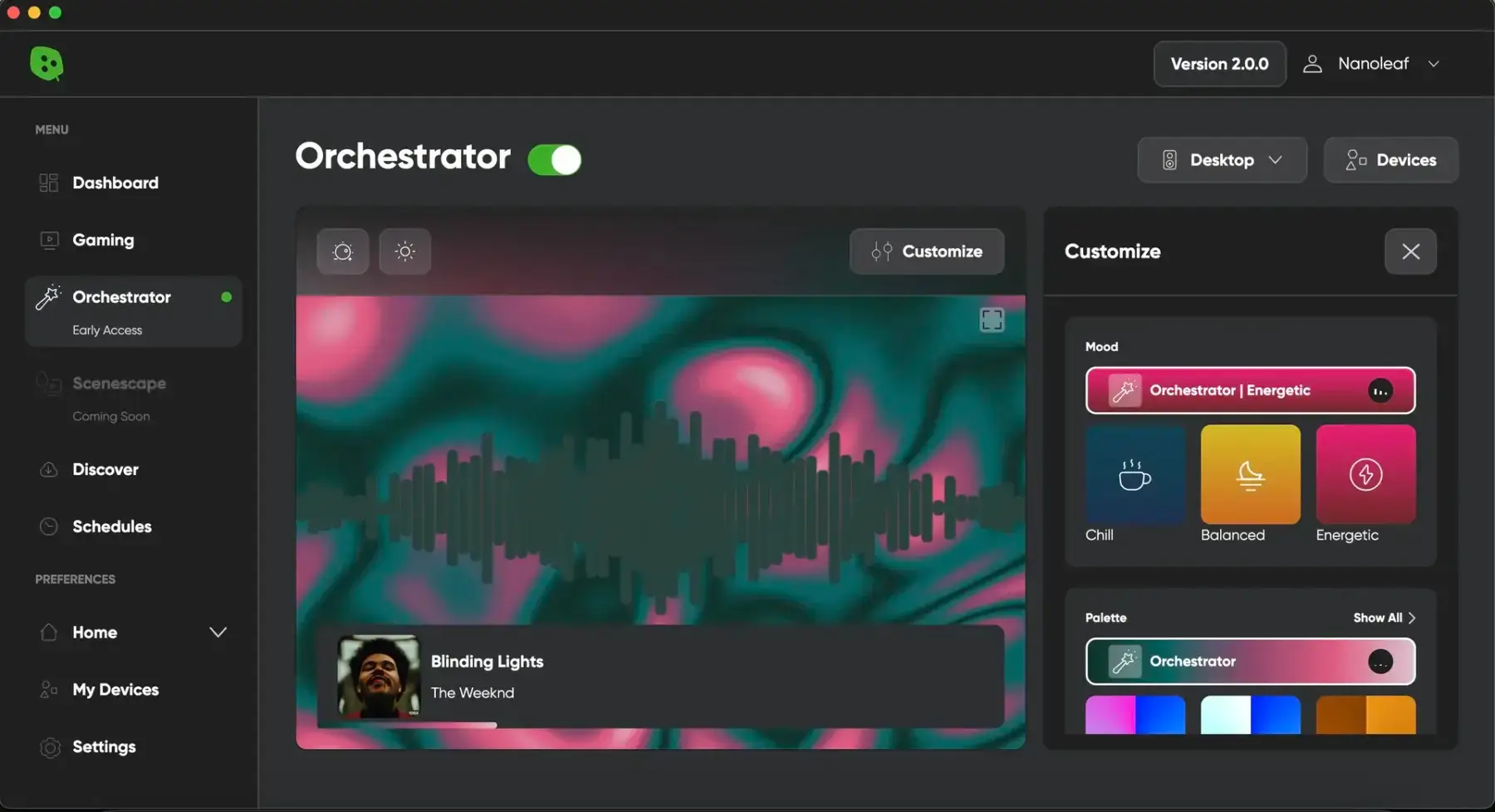Select the Energetic mood lightning tile
This screenshot has width=1495, height=812.
point(1365,474)
